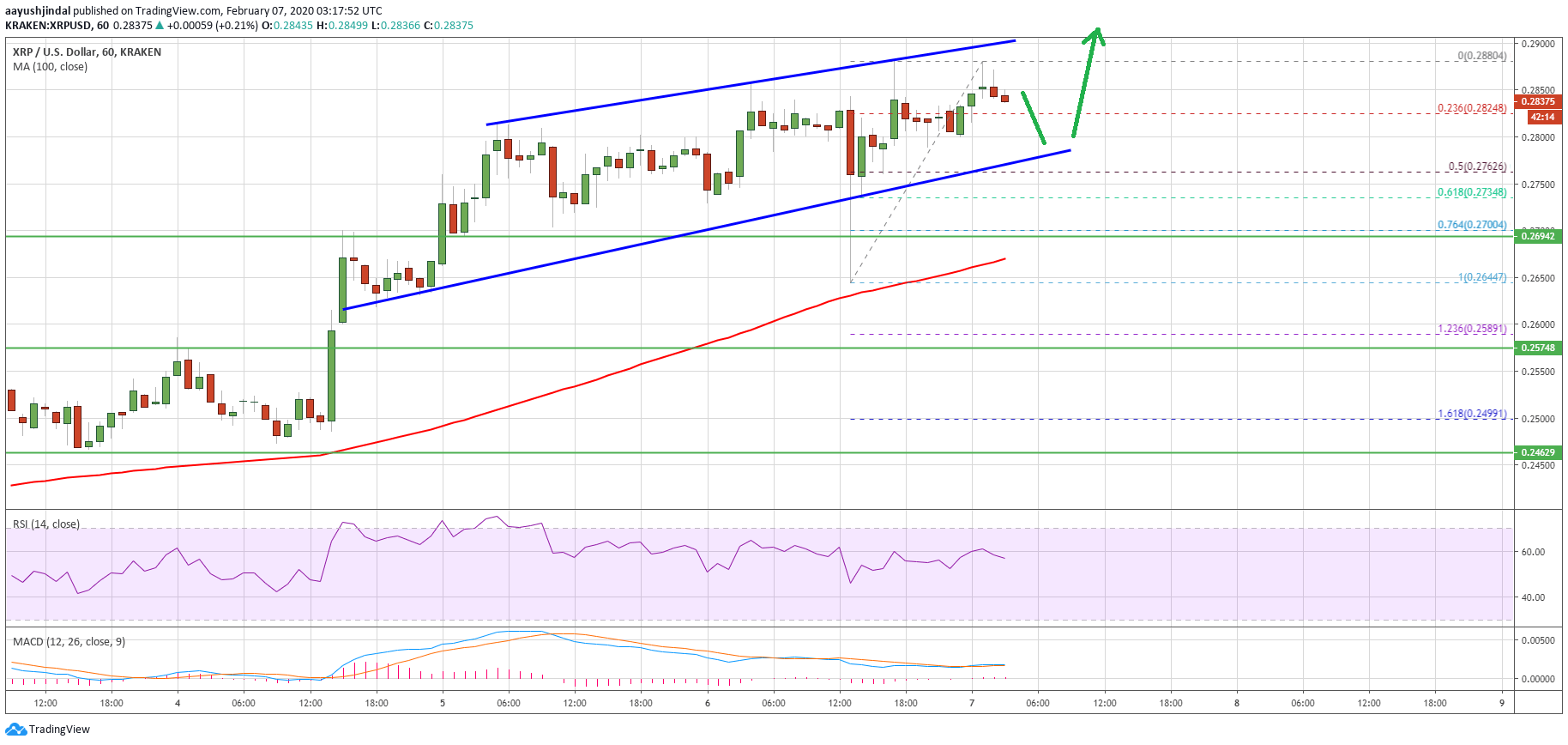Select the Fibonacci 0.236(0.28248) level label
Screen dimensions: 1568x745
click(x=1472, y=108)
